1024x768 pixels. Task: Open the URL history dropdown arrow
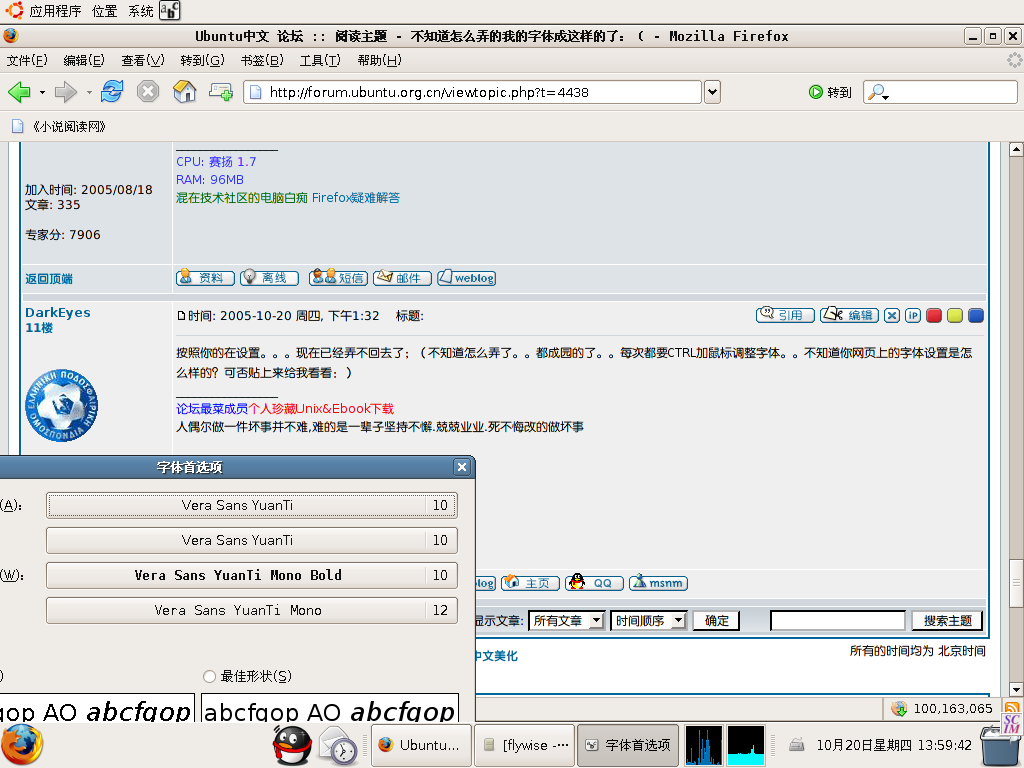pyautogui.click(x=712, y=92)
